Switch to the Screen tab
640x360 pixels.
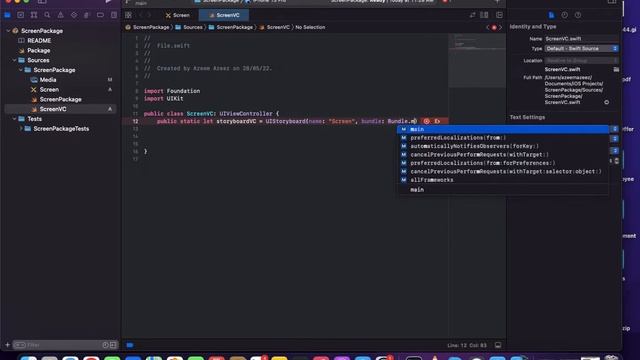[x=178, y=15]
